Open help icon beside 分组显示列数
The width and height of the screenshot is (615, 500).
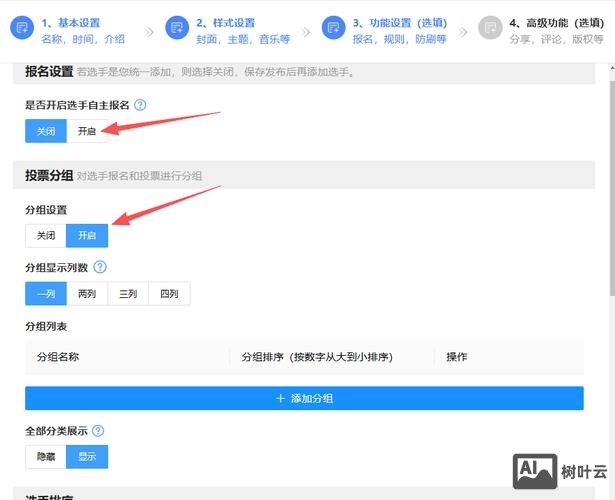pyautogui.click(x=100, y=267)
